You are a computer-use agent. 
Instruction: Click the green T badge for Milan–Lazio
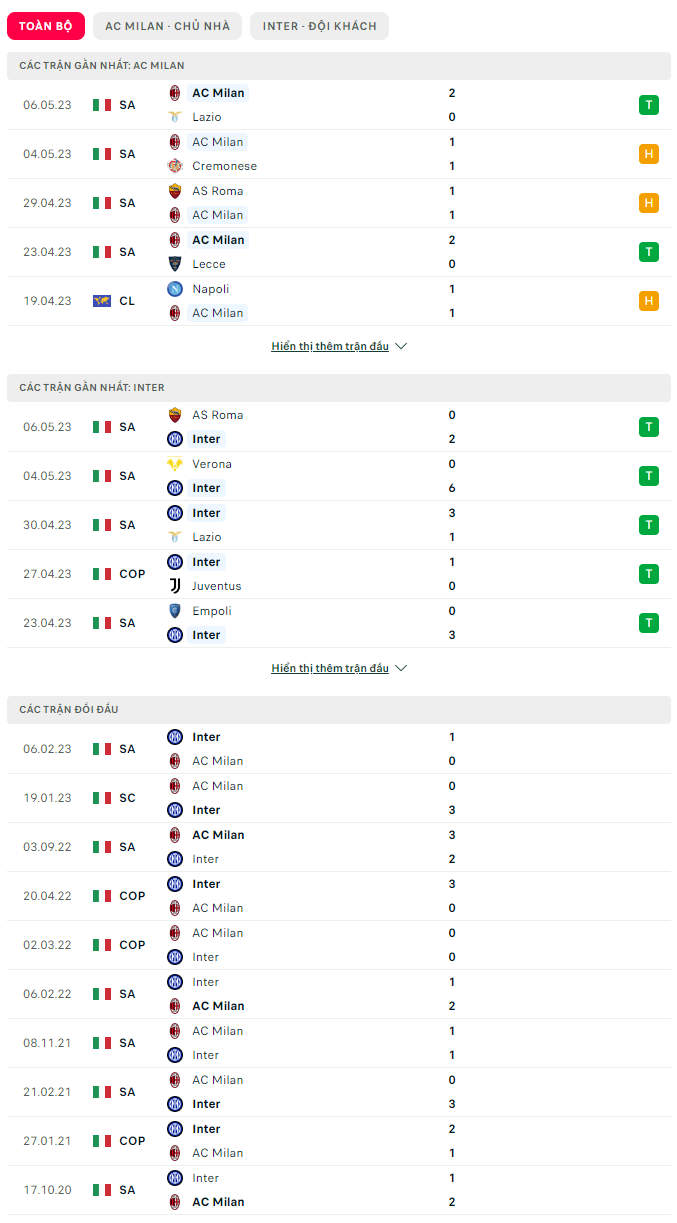coord(649,105)
